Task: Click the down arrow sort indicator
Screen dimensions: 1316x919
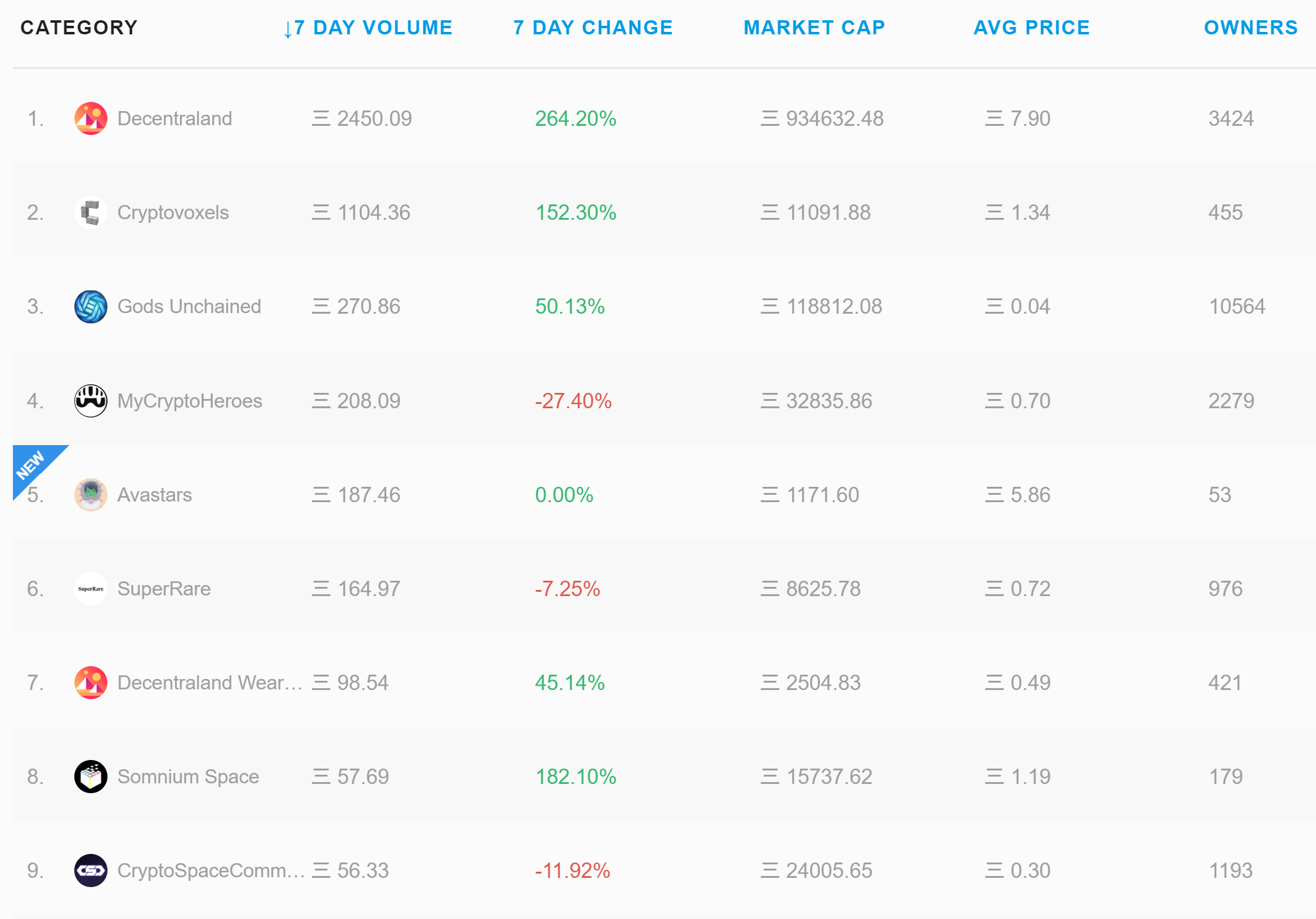Action: click(287, 29)
